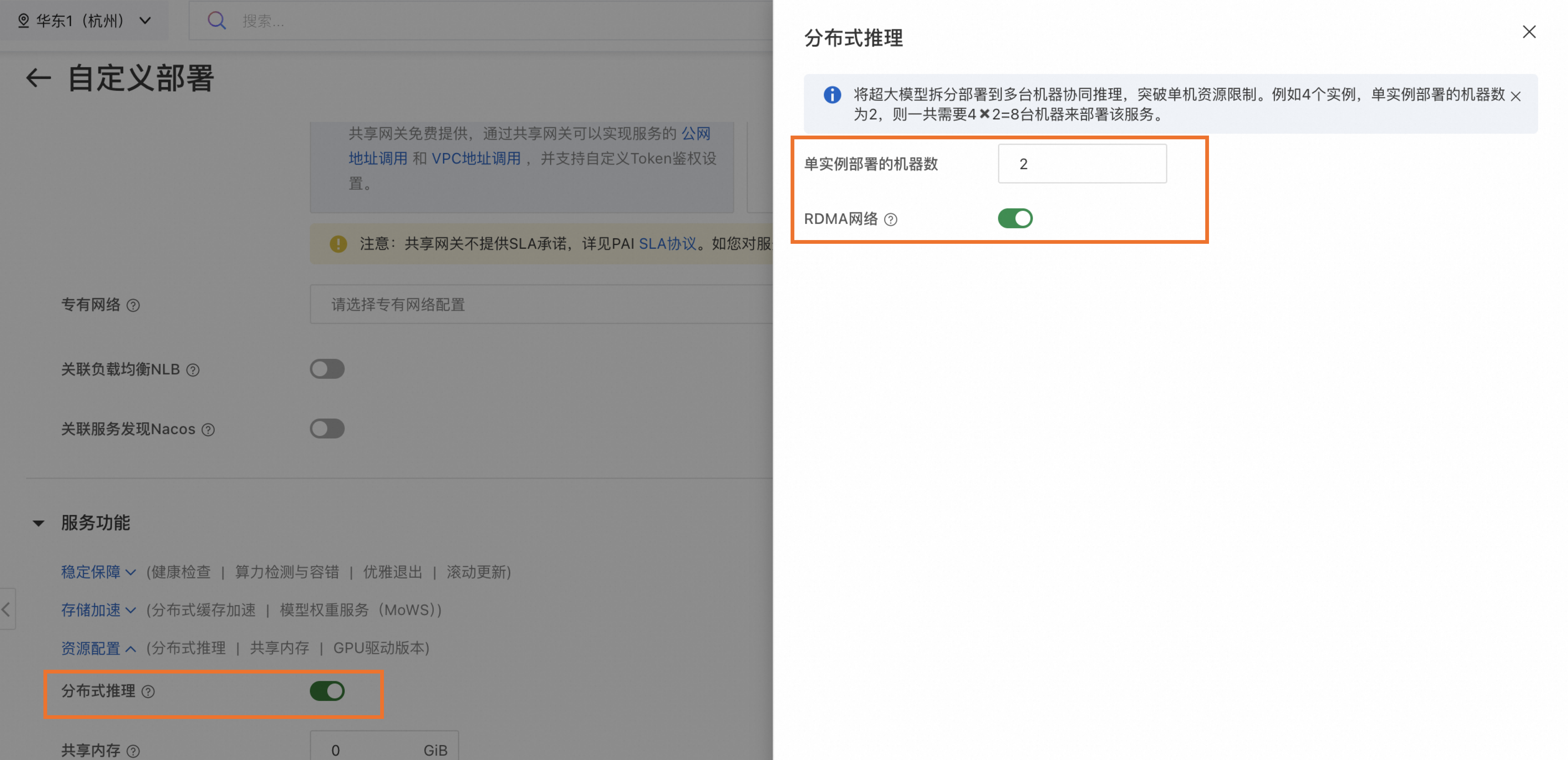Click the search magnifier icon
Image resolution: width=1568 pixels, height=760 pixels.
click(x=217, y=20)
